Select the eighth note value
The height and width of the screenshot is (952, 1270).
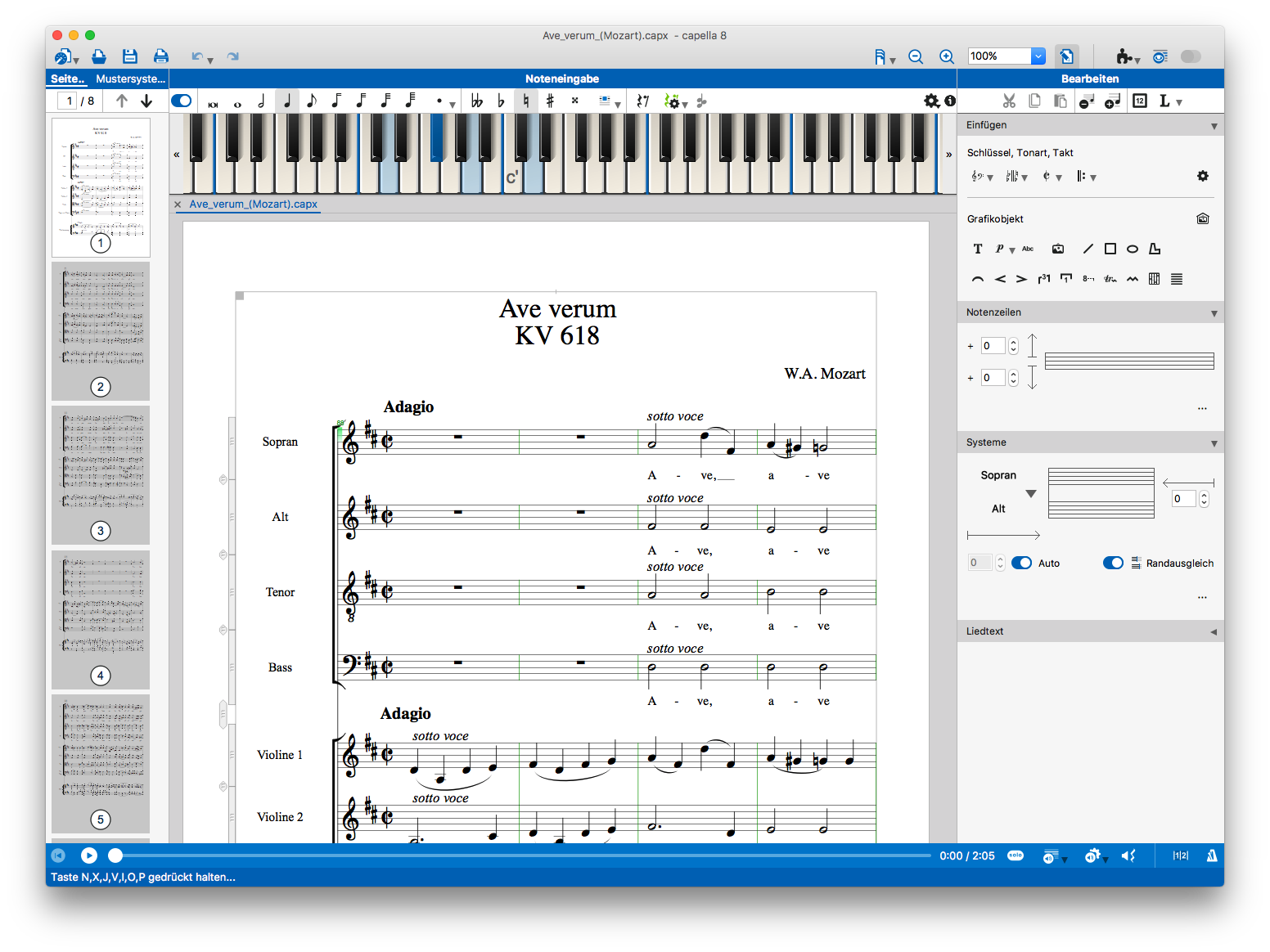311,101
